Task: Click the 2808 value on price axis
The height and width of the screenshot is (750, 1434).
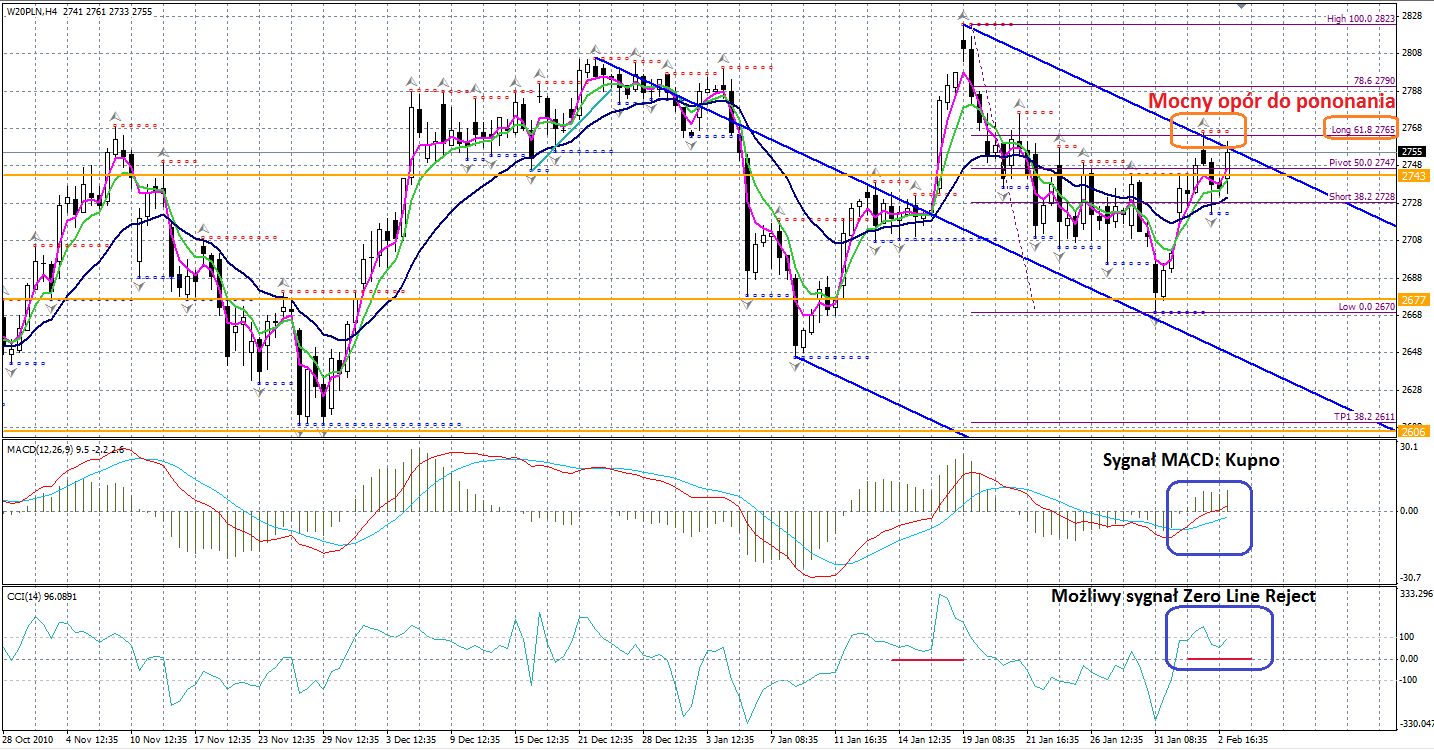Action: 1412,53
